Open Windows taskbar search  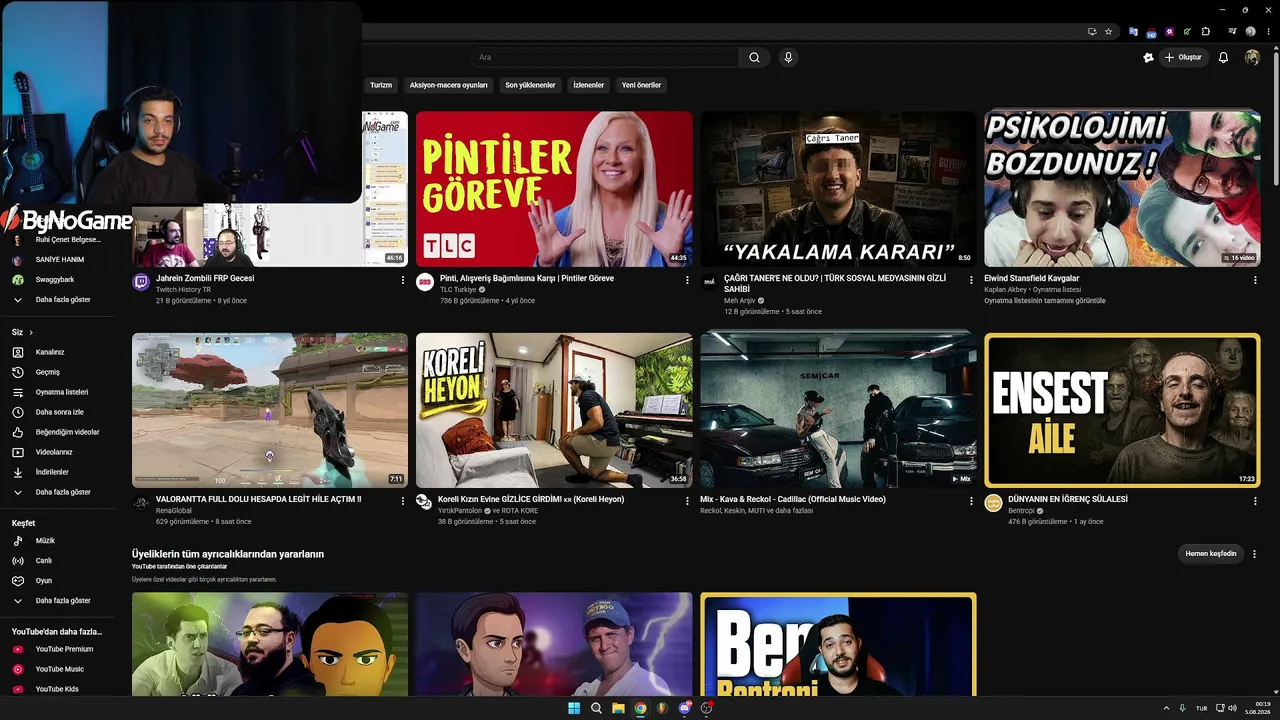(596, 708)
